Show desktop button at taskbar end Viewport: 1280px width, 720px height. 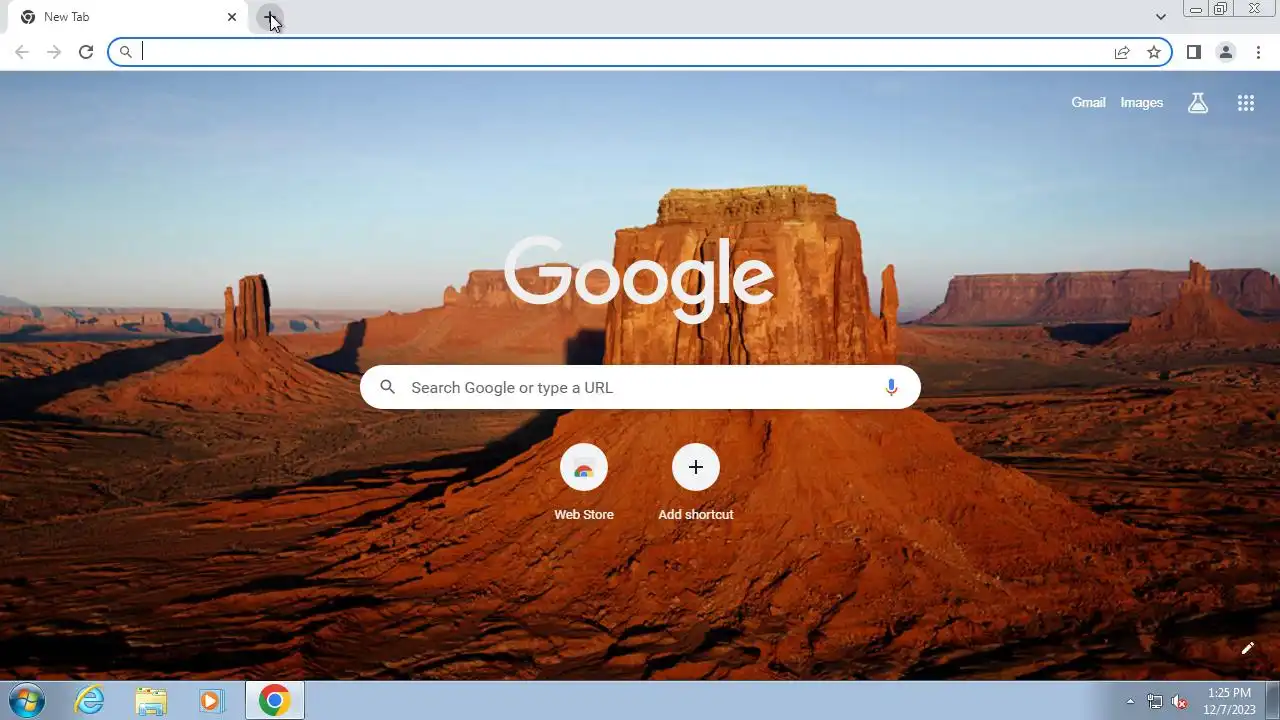pos(1272,700)
